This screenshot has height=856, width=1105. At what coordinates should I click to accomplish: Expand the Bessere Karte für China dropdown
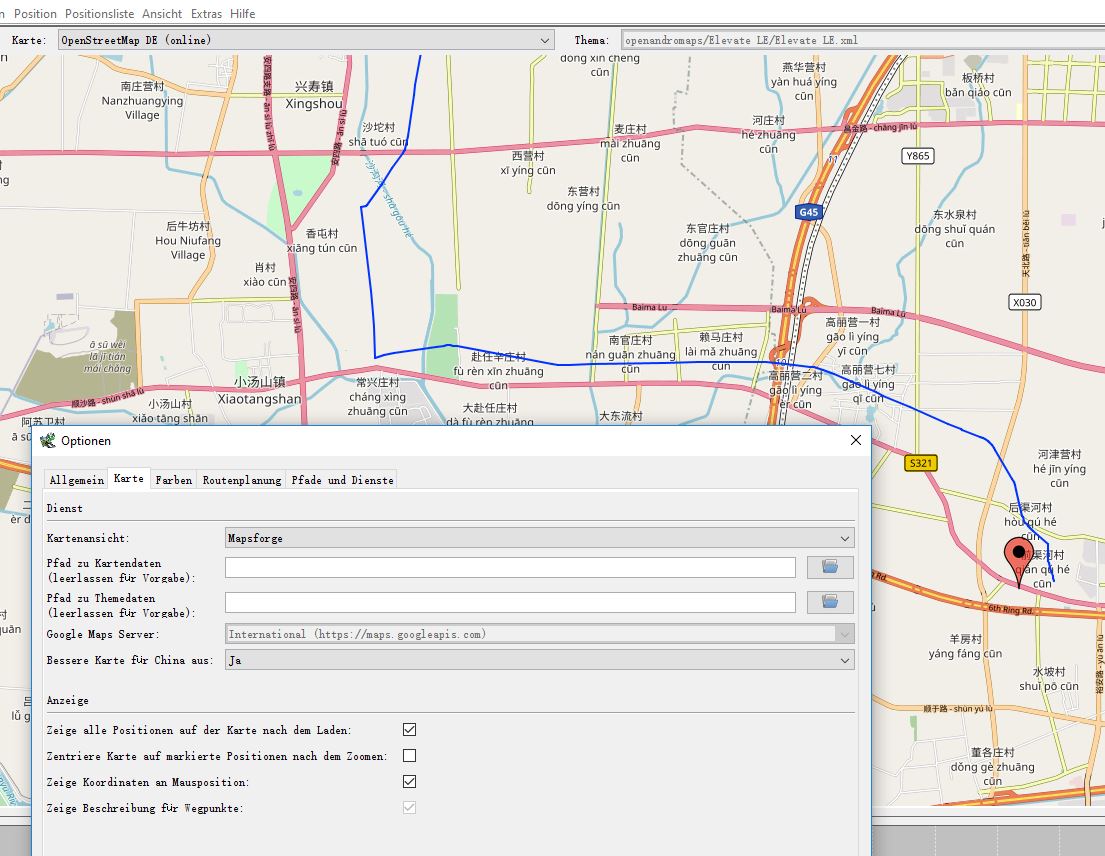click(540, 660)
